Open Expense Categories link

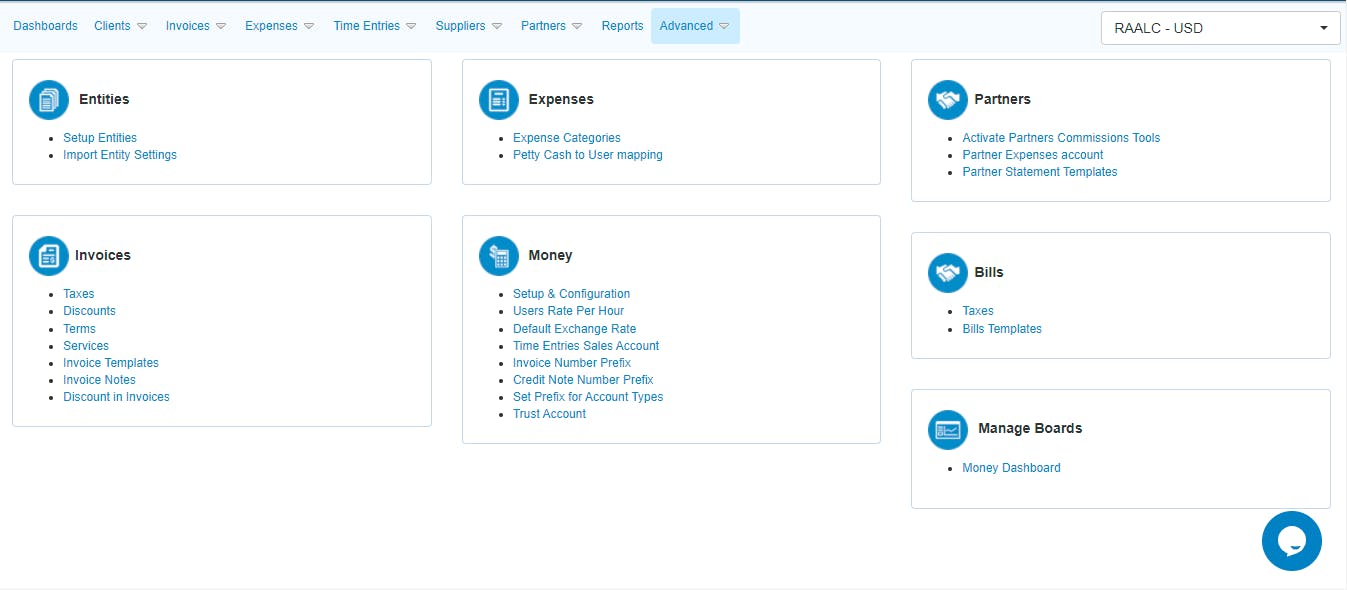(x=567, y=138)
